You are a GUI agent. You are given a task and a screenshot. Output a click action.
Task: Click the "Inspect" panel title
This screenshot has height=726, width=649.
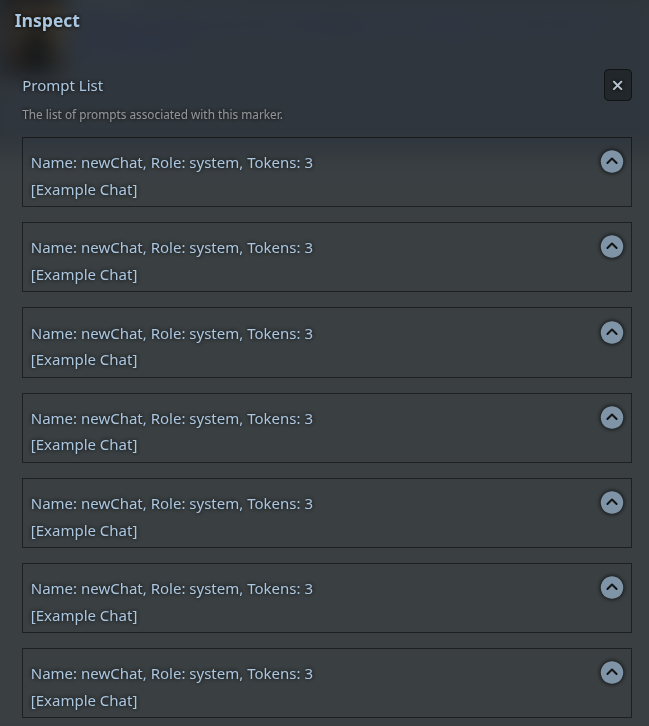click(47, 21)
